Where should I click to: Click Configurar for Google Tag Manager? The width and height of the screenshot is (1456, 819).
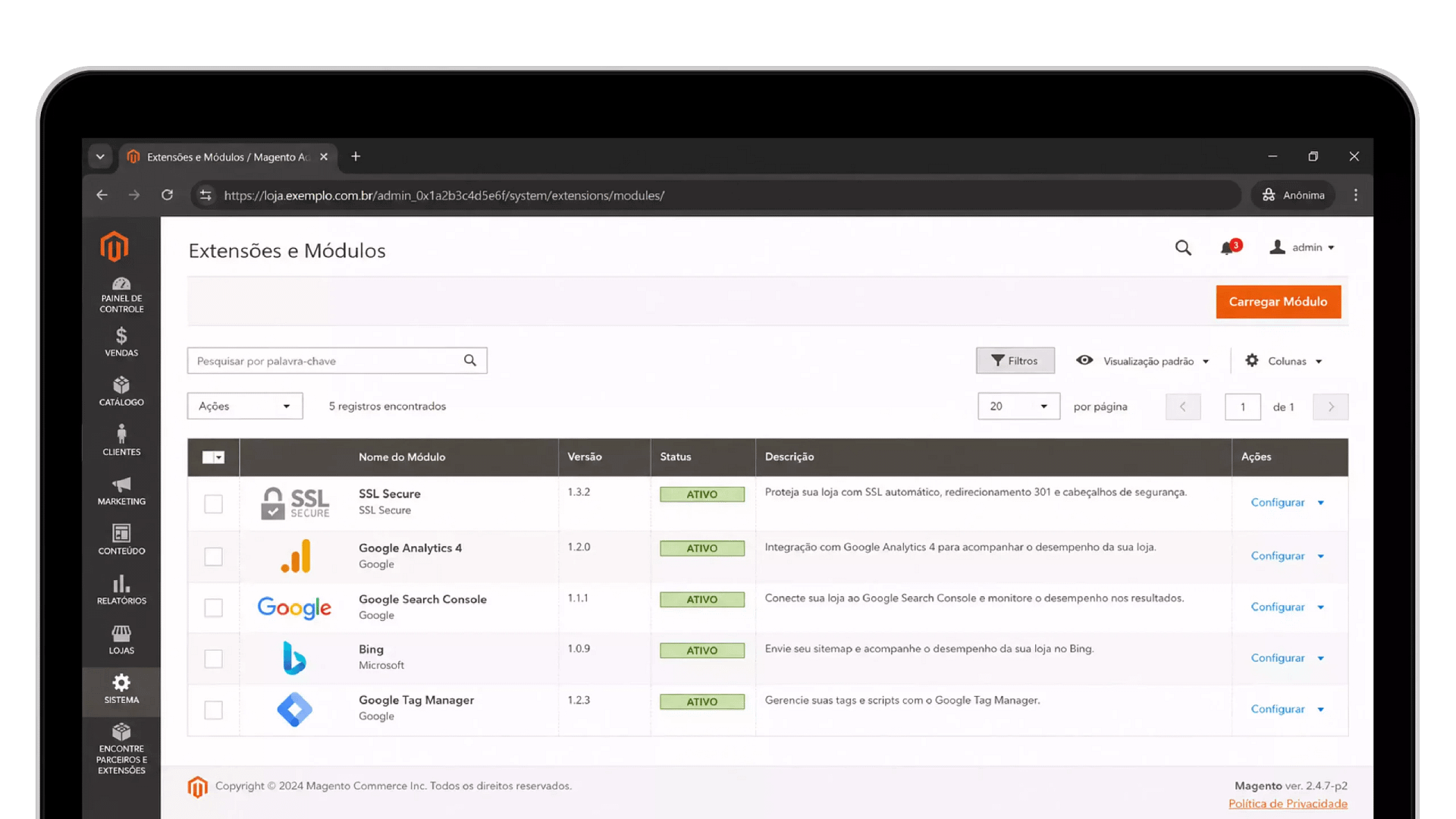coord(1277,709)
